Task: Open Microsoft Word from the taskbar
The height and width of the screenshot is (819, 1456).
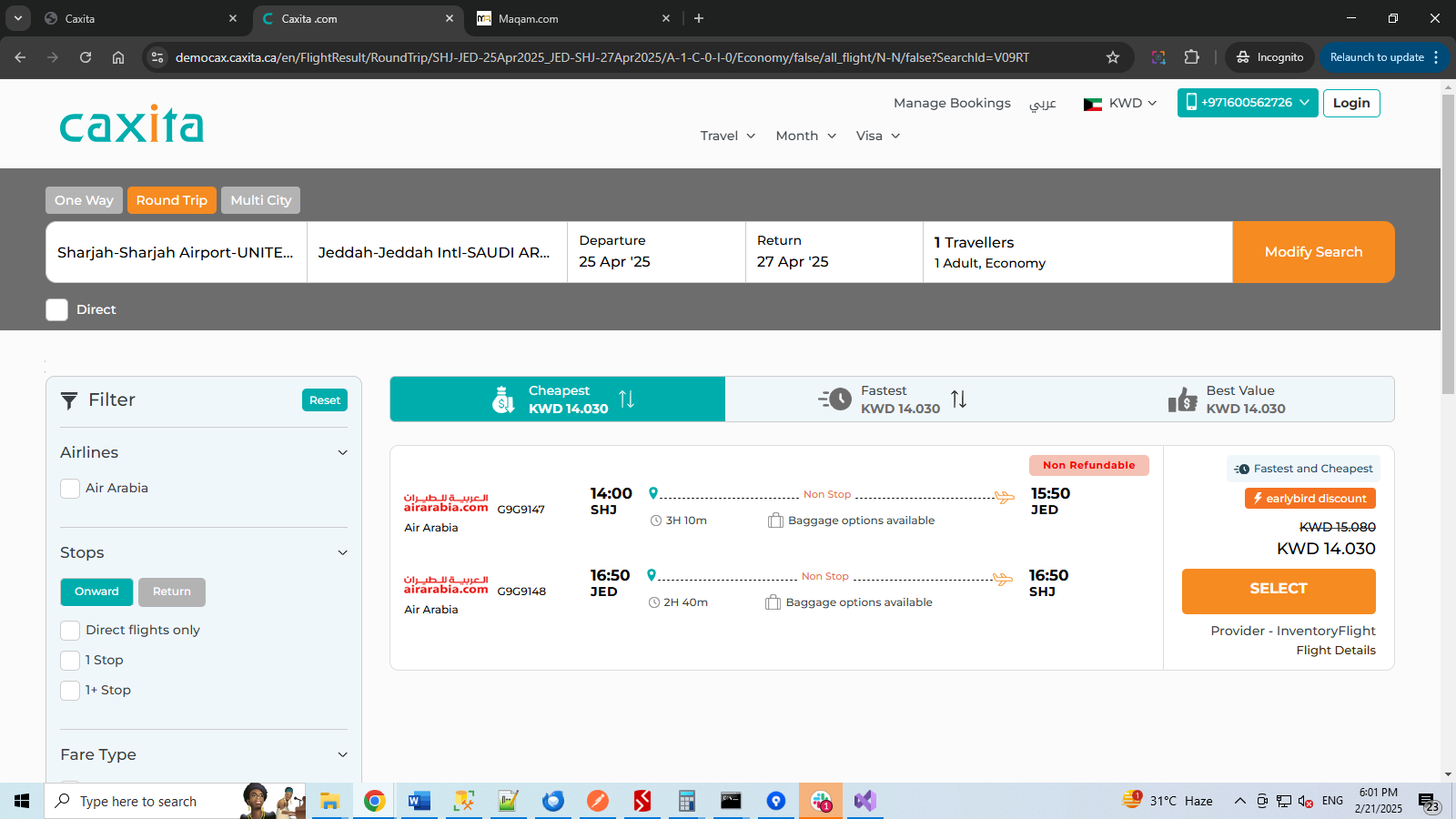Action: coord(419,801)
